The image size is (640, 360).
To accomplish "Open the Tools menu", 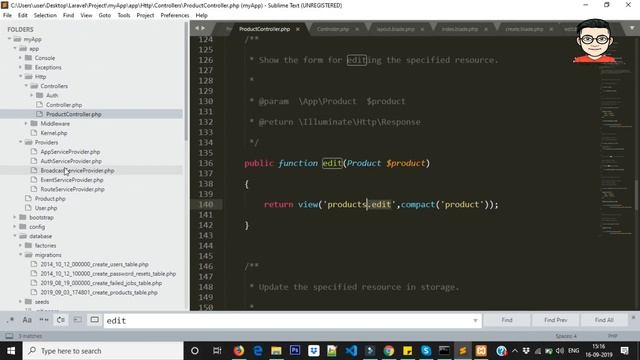I will (x=124, y=15).
